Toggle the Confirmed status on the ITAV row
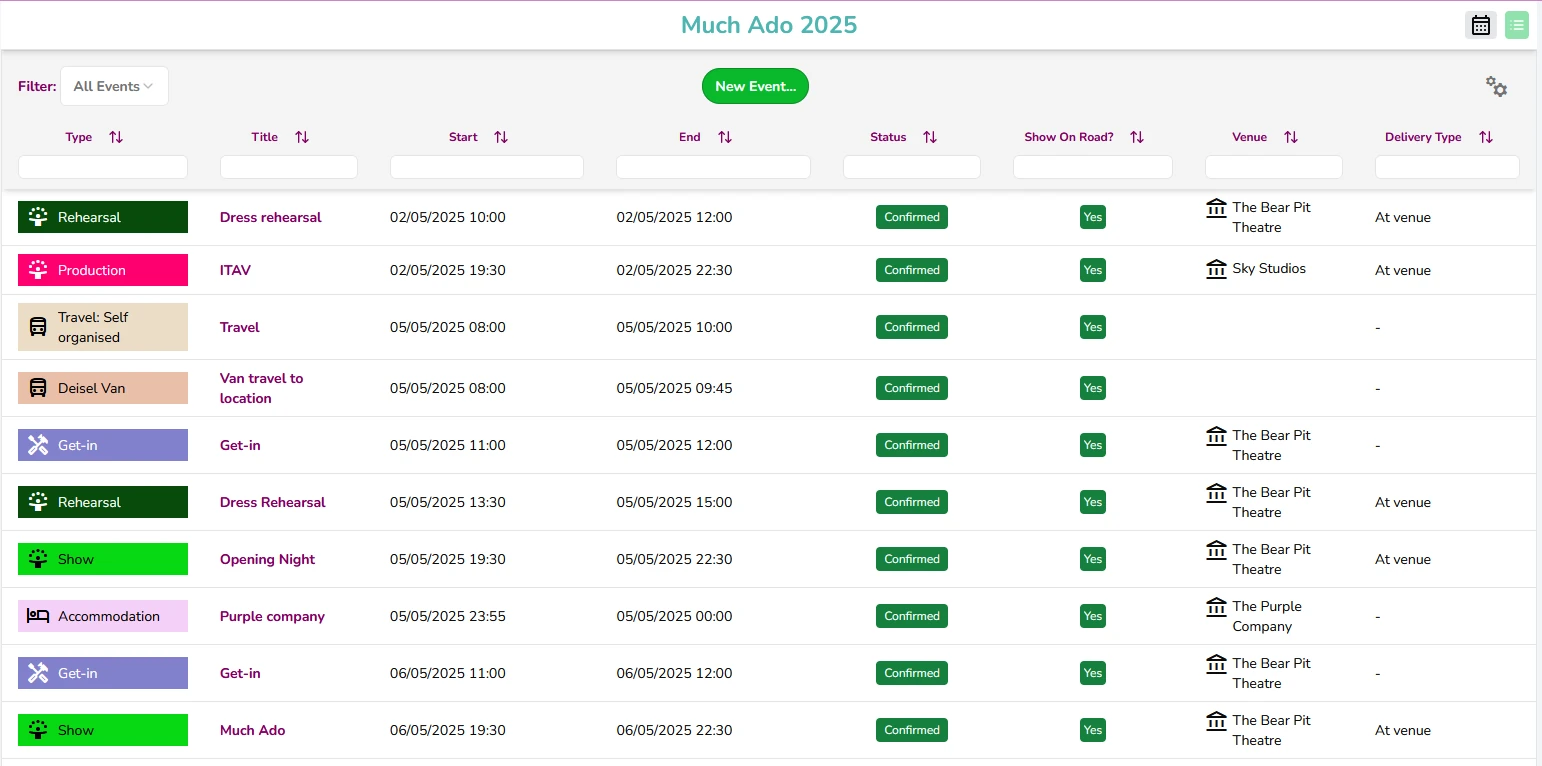The height and width of the screenshot is (766, 1542). click(911, 270)
